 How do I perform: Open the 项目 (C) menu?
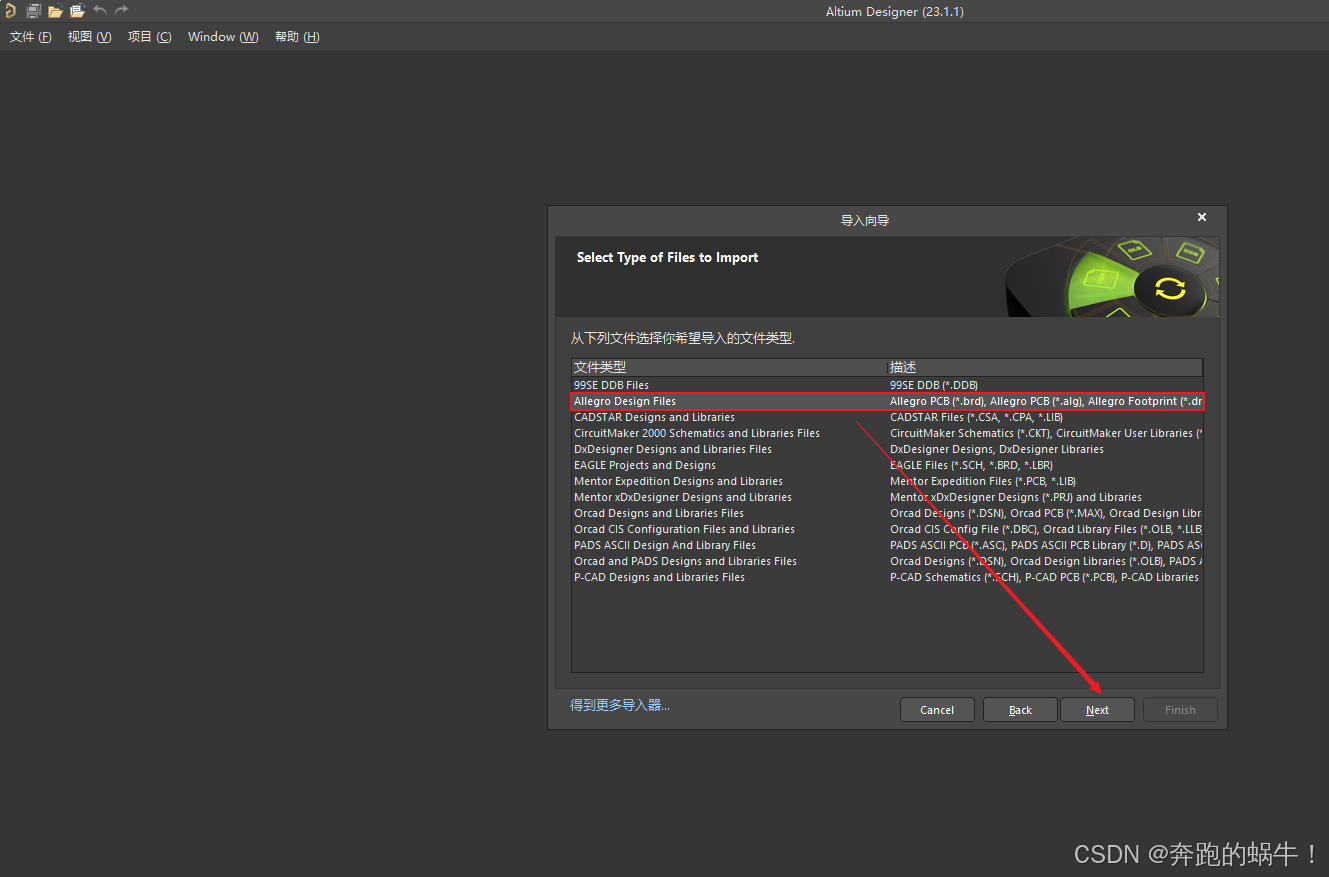150,37
